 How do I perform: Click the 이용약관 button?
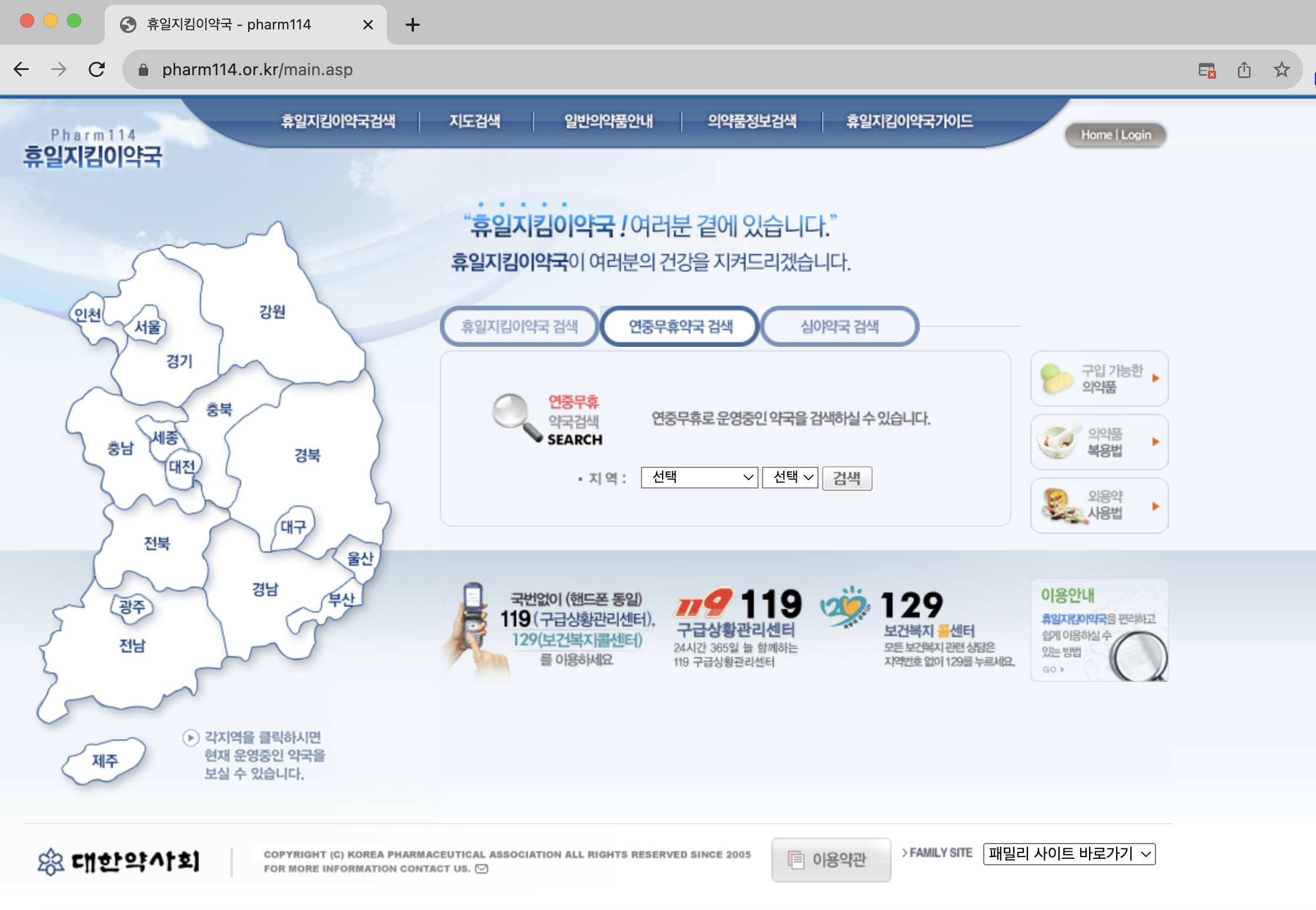click(x=831, y=859)
